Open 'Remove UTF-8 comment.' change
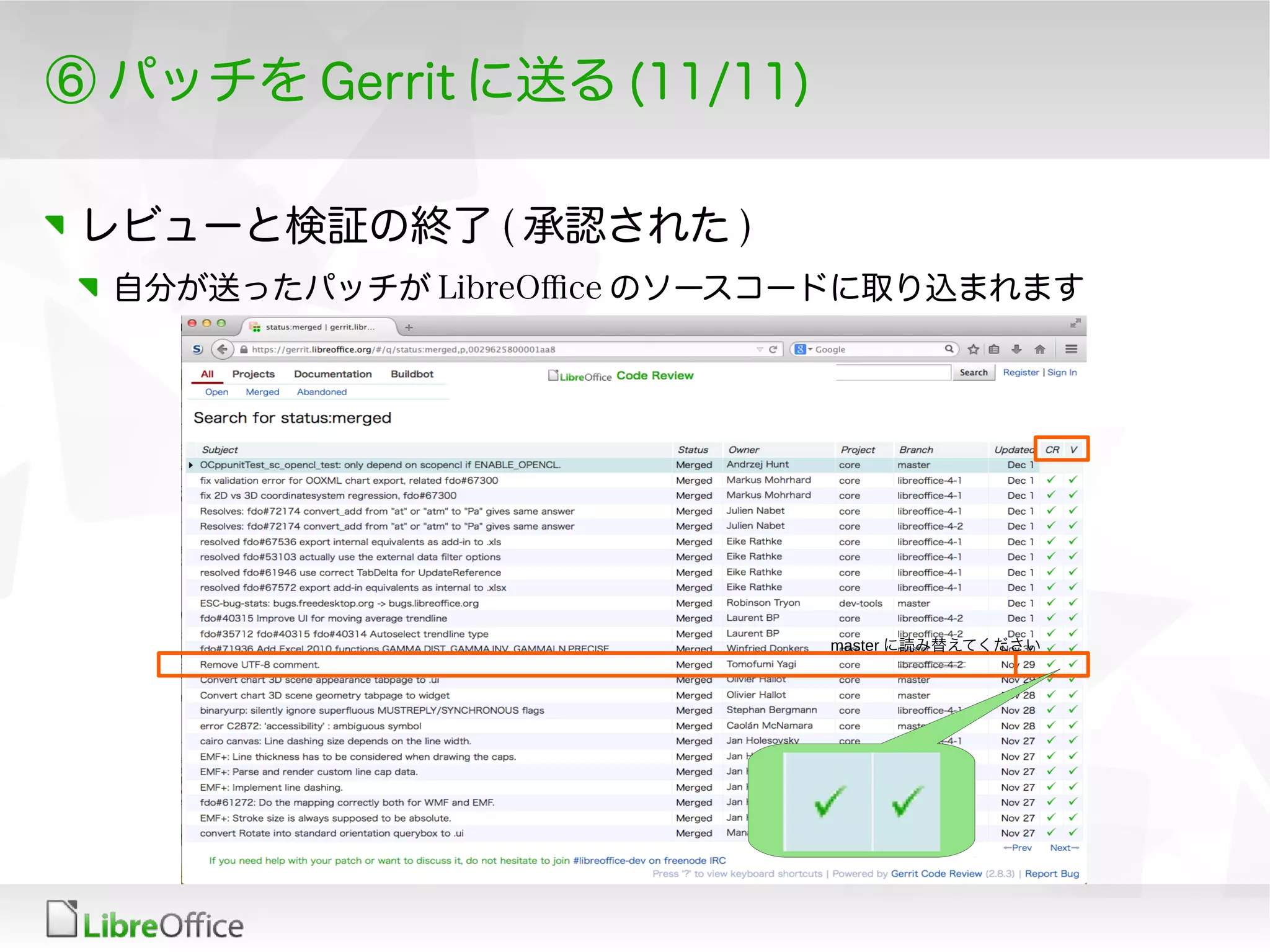The width and height of the screenshot is (1270, 952). pos(260,664)
